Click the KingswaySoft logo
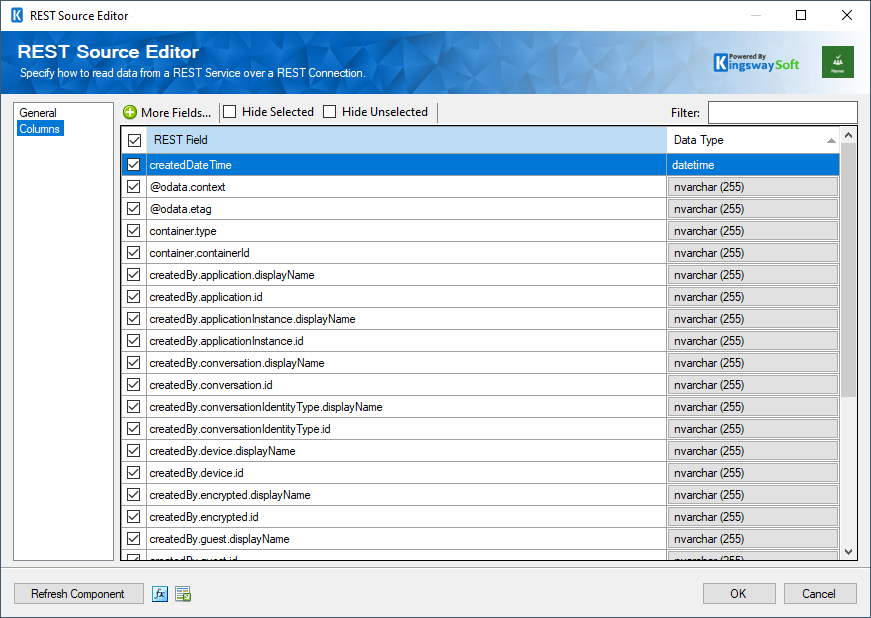Viewport: 871px width, 618px height. click(x=757, y=63)
